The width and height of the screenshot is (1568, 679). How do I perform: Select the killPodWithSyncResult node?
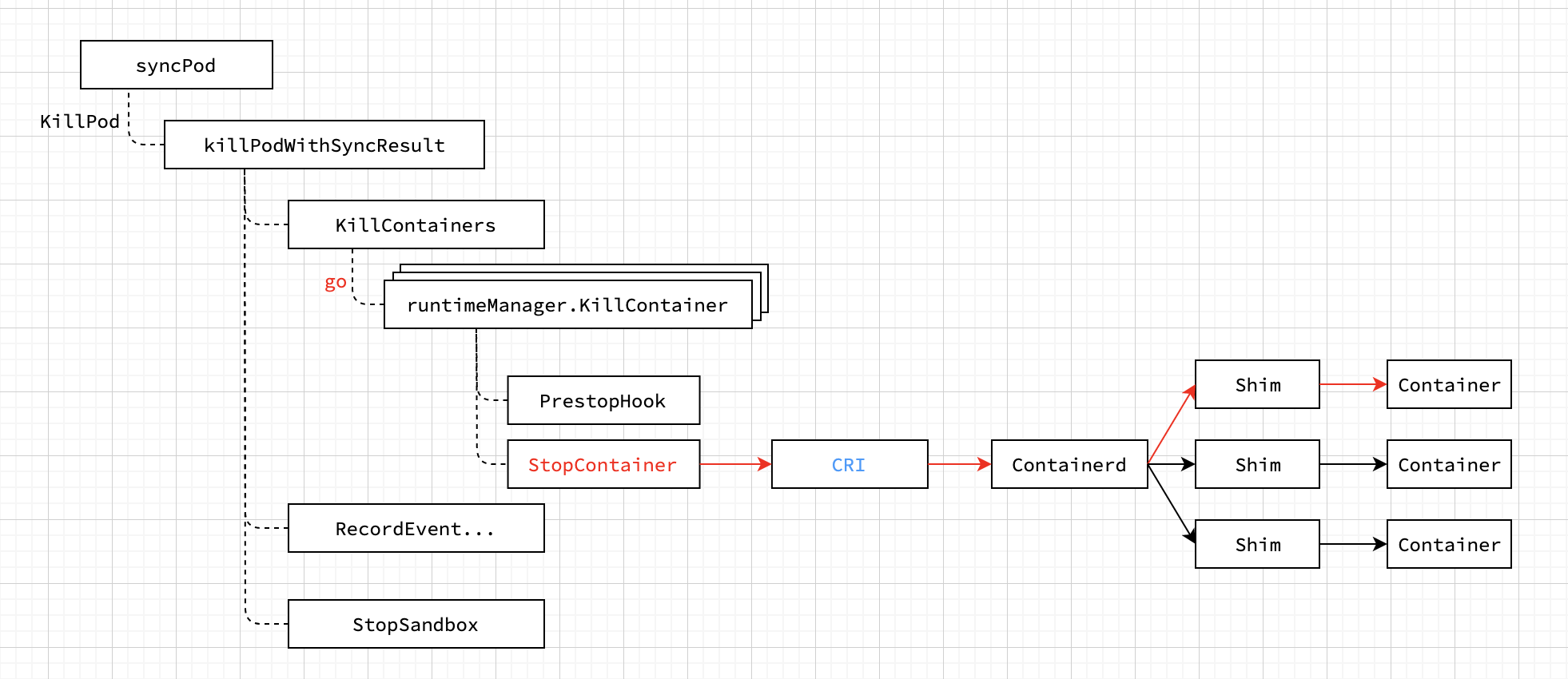(324, 145)
